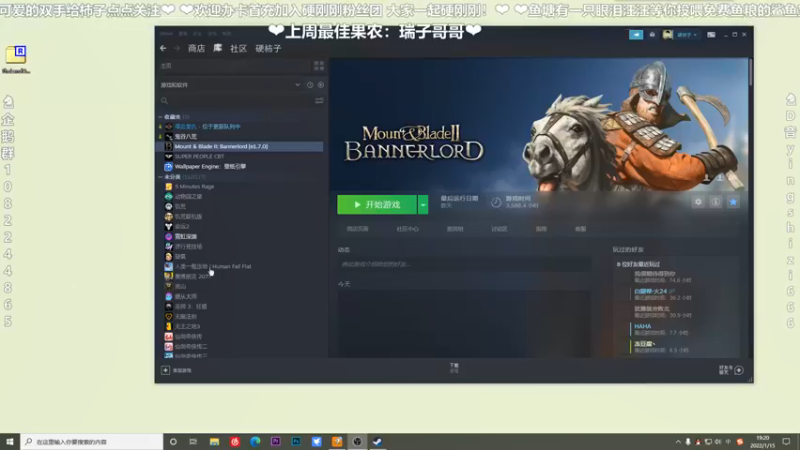Open friends chat plus icon at bottom right
800x450 pixels.
click(739, 370)
